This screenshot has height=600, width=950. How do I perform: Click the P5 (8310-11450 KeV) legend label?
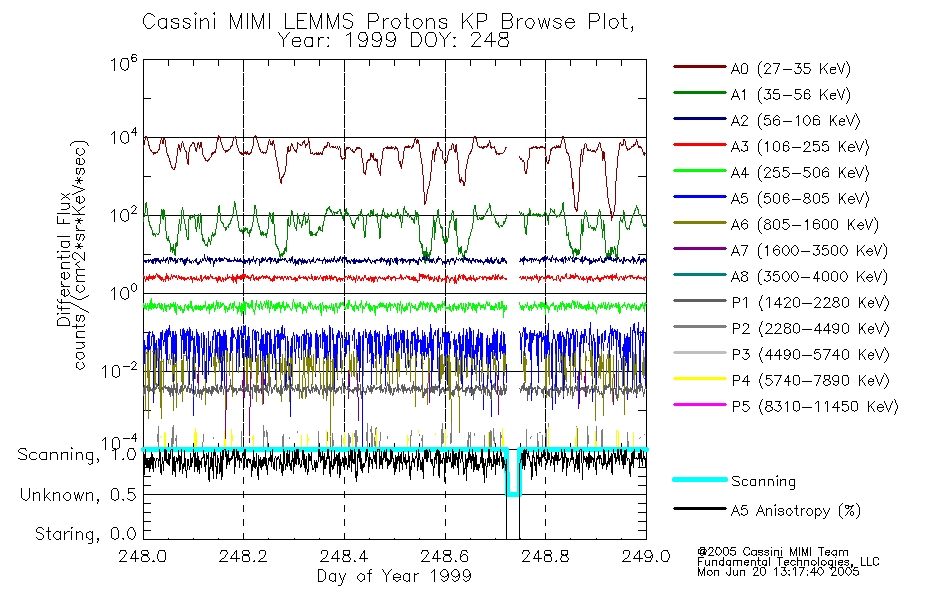pos(815,407)
